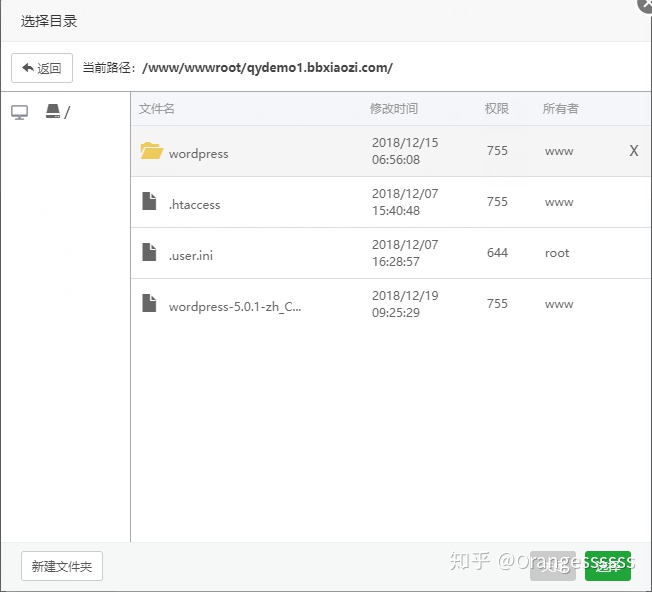The image size is (652, 592).
Task: Click the 返回 back button
Action: [x=42, y=68]
